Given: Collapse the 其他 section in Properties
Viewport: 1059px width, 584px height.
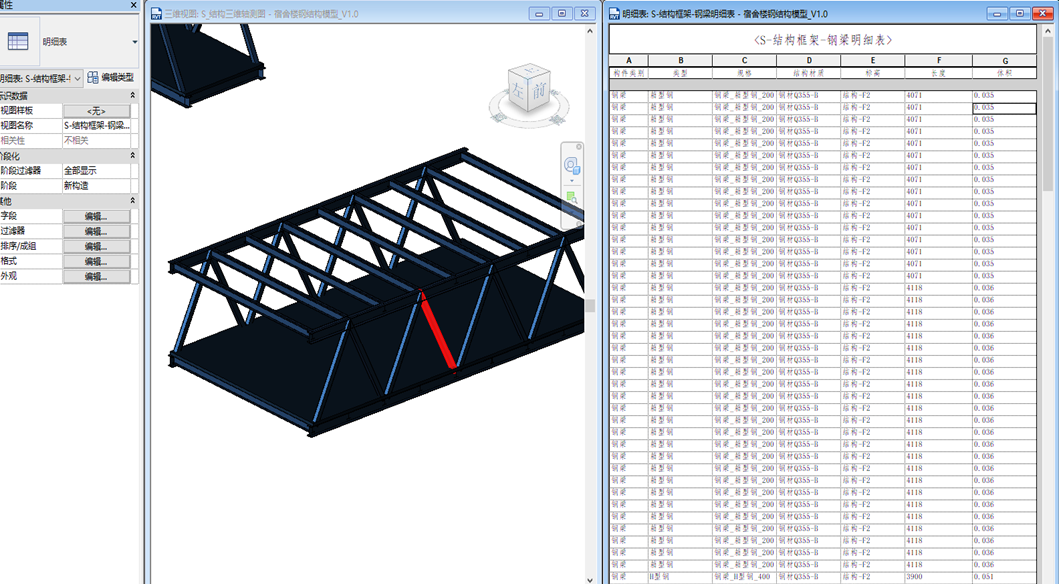Looking at the screenshot, I should (x=132, y=201).
